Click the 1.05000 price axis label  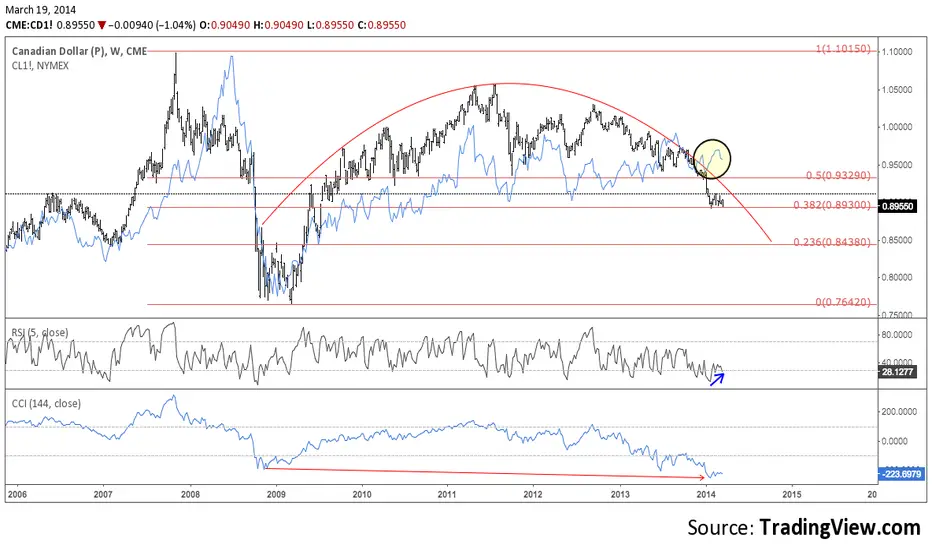tap(897, 90)
